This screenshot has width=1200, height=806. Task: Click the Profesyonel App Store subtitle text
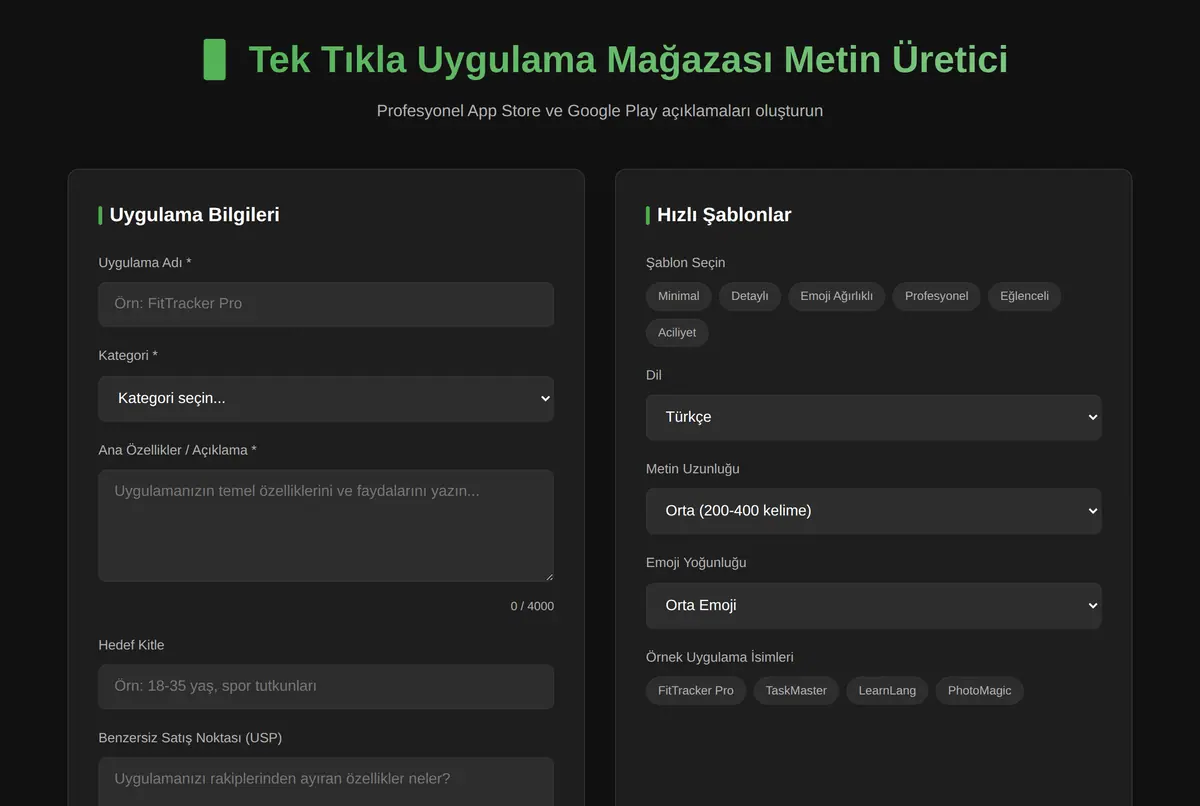[600, 111]
